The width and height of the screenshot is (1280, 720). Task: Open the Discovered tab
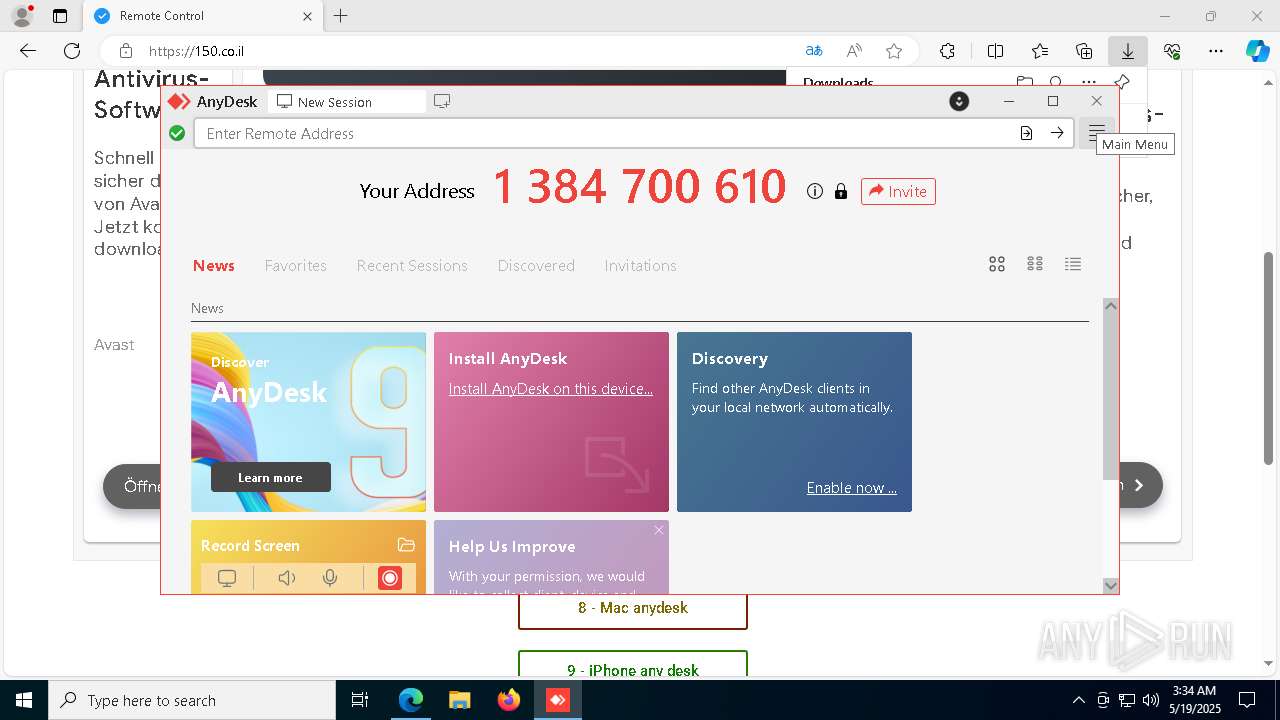tap(536, 265)
